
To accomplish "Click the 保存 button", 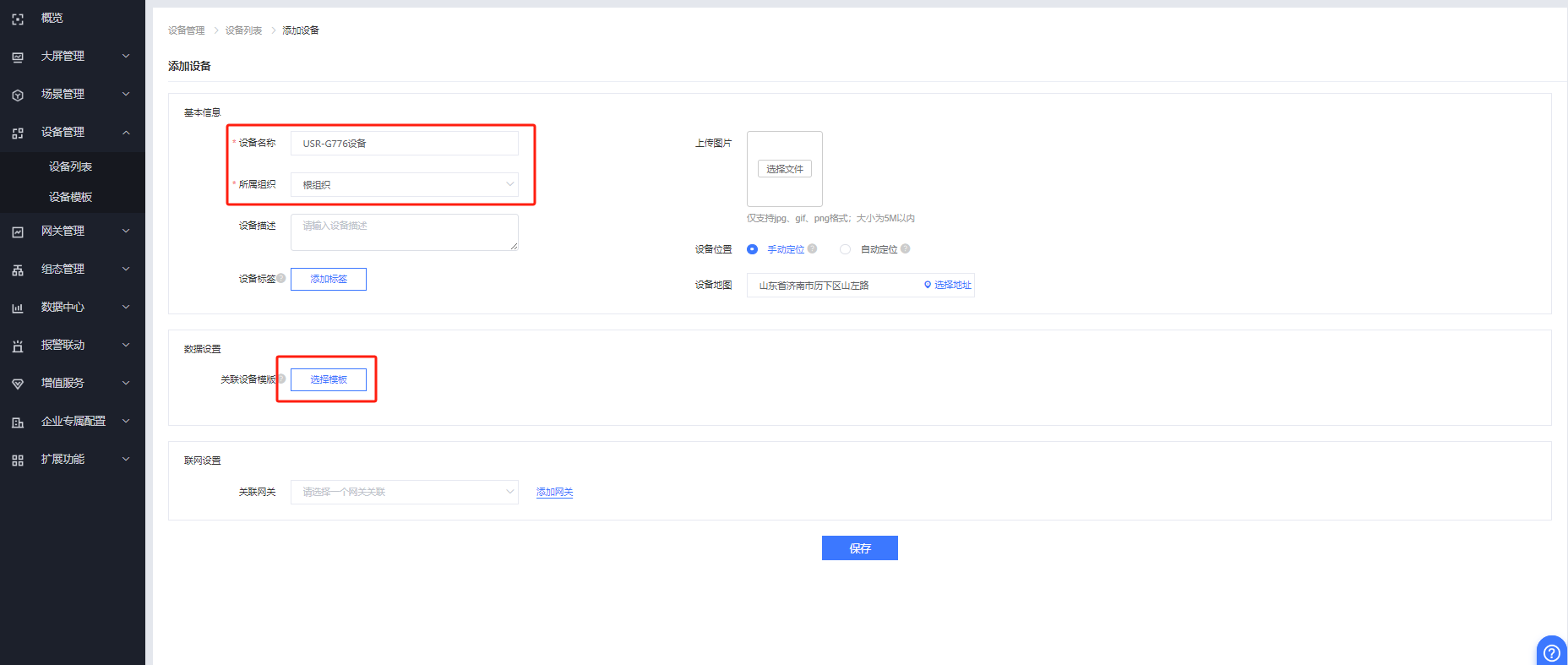I will [x=859, y=548].
